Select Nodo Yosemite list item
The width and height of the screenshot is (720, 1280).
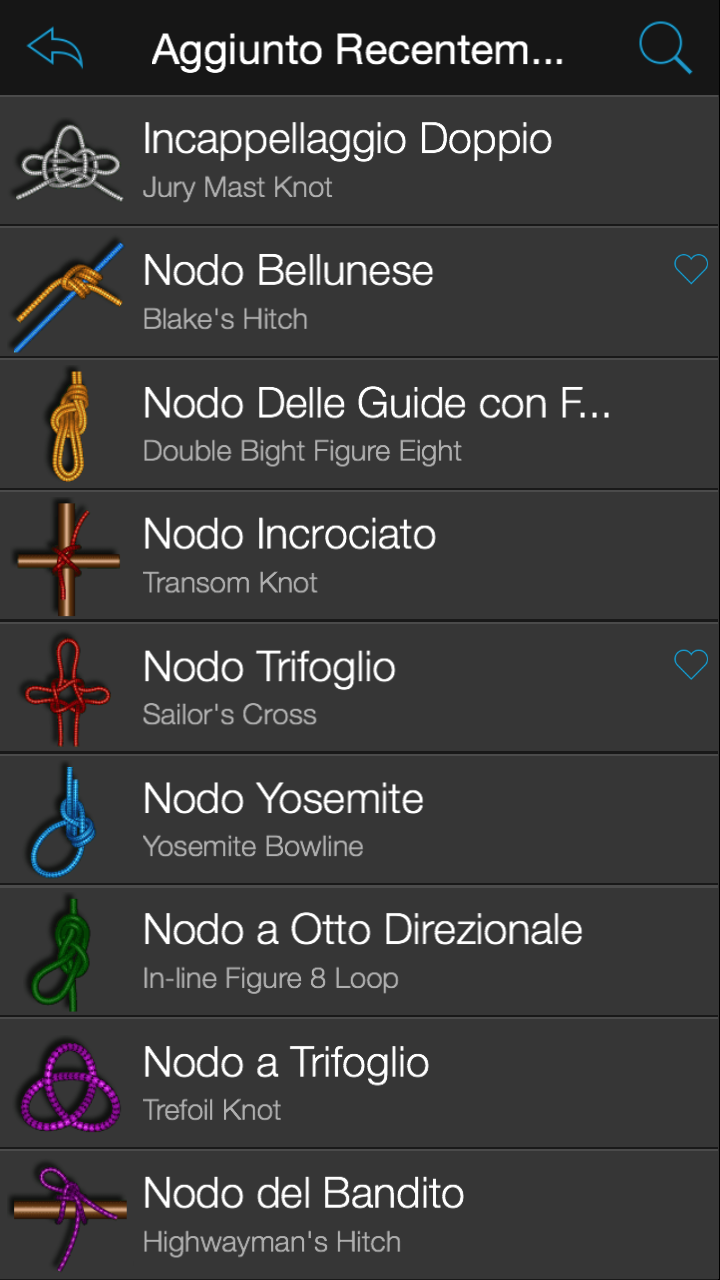360,821
